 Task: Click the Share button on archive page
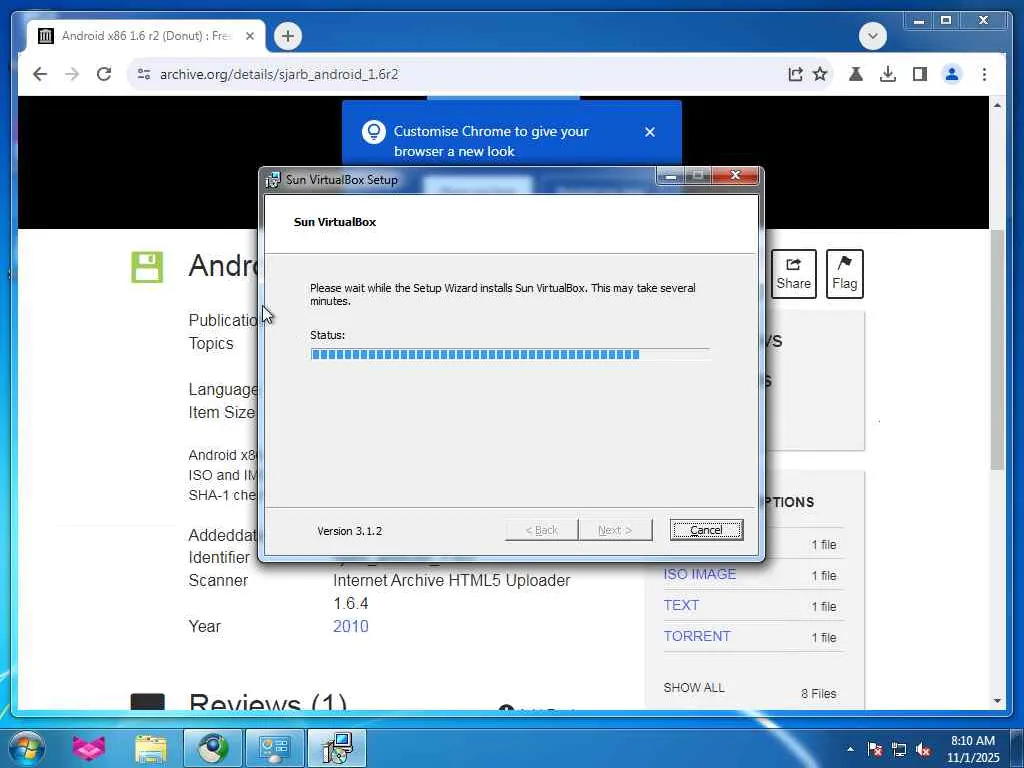793,274
